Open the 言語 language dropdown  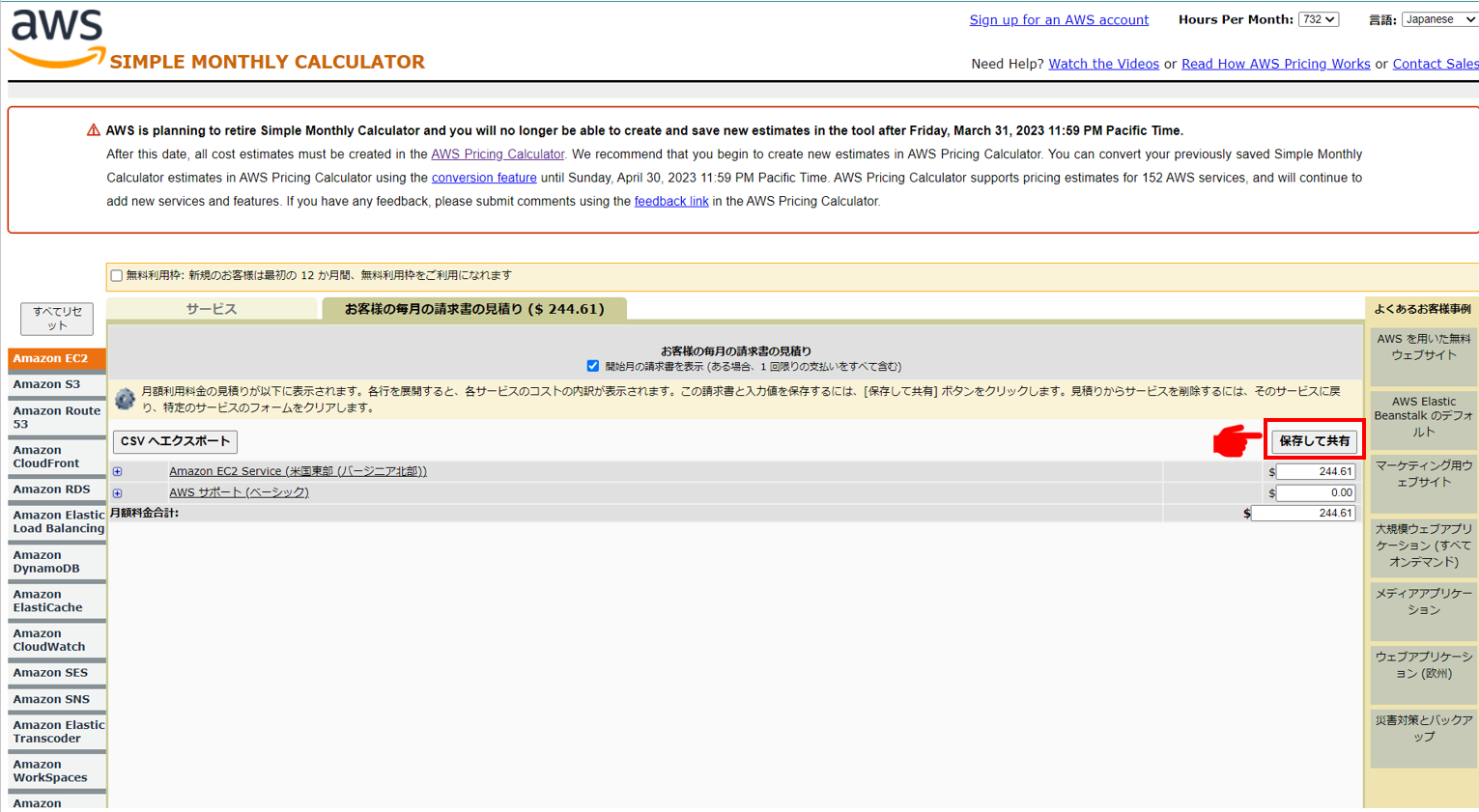(1438, 19)
